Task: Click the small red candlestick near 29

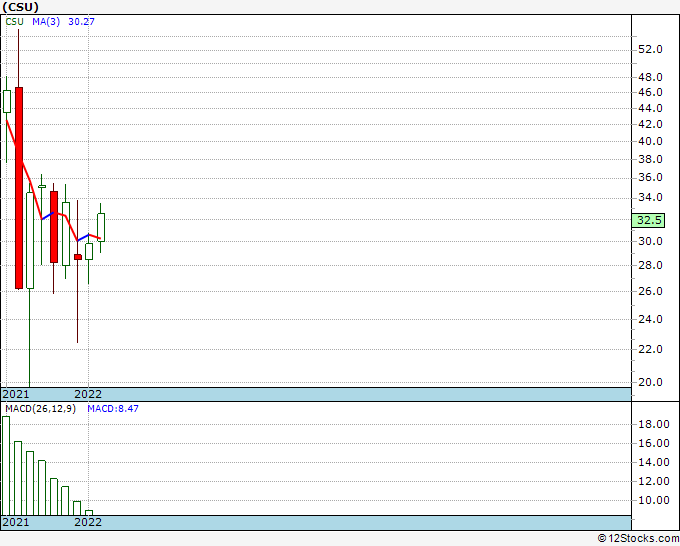Action: coord(78,257)
